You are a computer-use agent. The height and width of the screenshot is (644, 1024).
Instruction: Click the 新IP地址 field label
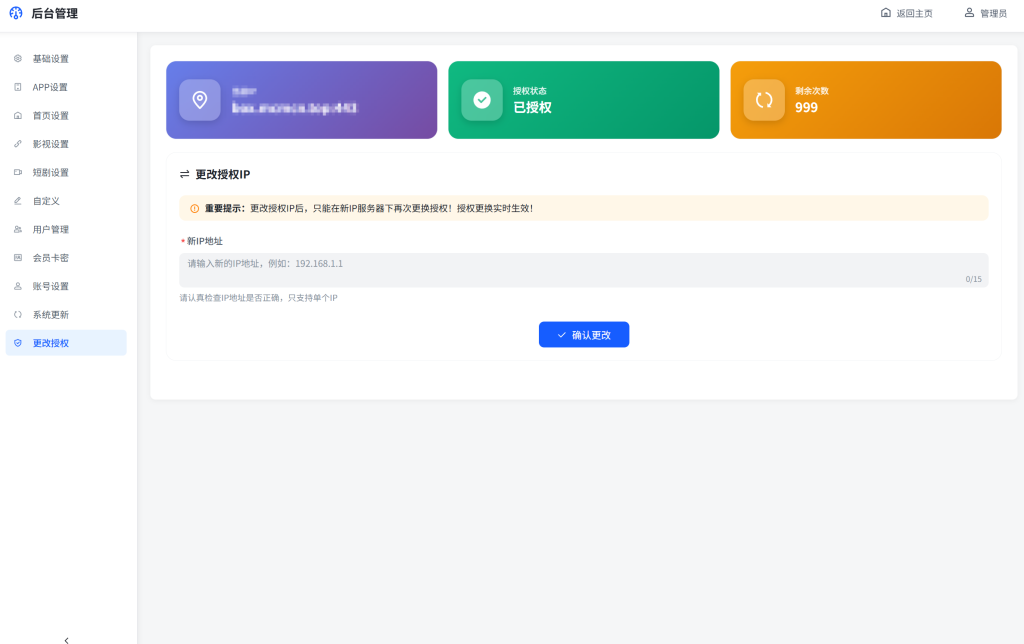coord(204,241)
